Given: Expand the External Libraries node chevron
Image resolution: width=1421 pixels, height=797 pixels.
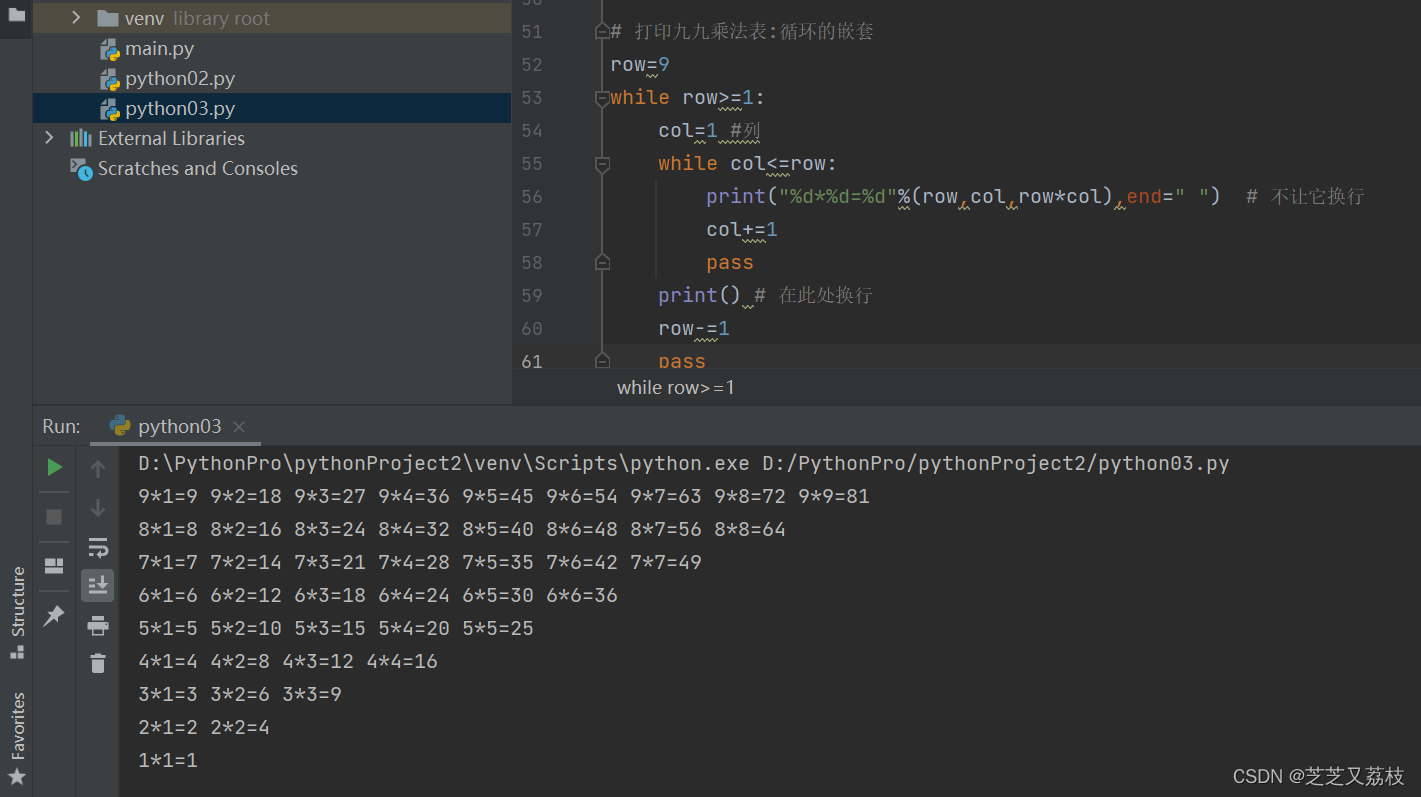Looking at the screenshot, I should pos(49,138).
